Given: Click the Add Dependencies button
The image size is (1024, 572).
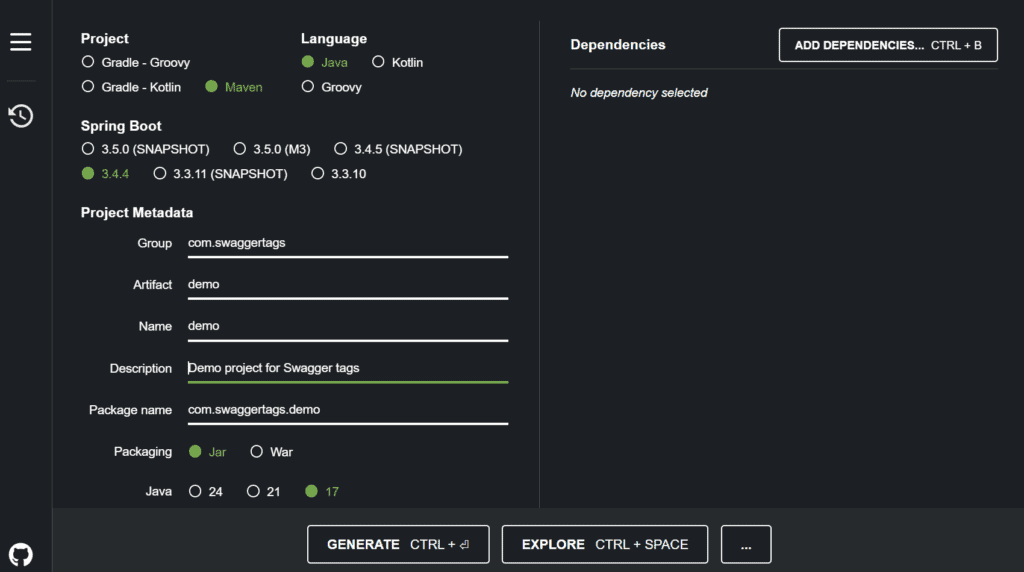Looking at the screenshot, I should (x=888, y=45).
